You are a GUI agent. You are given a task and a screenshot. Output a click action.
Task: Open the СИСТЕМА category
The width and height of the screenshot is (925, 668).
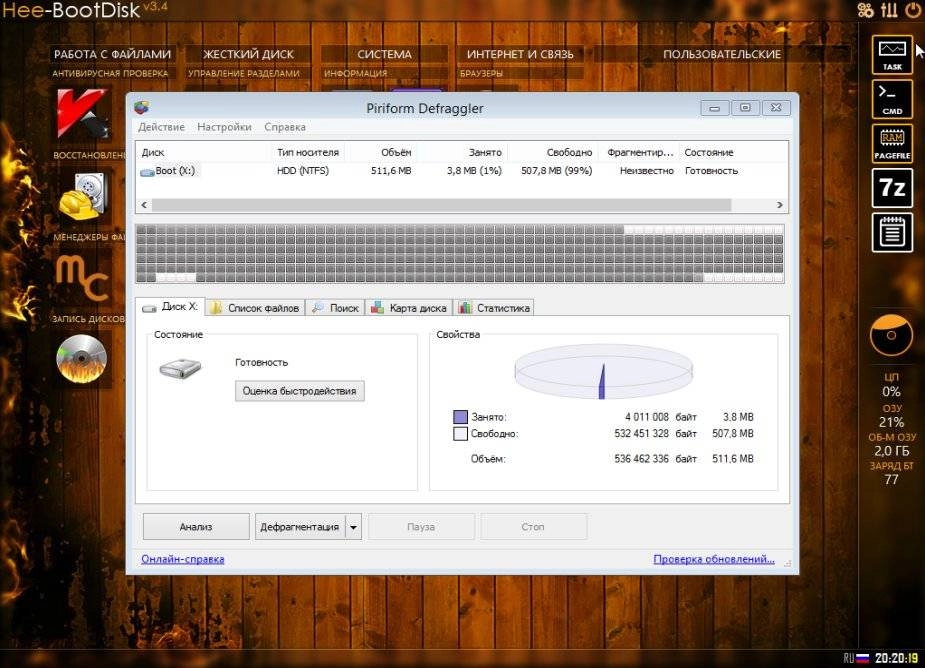pyautogui.click(x=384, y=54)
